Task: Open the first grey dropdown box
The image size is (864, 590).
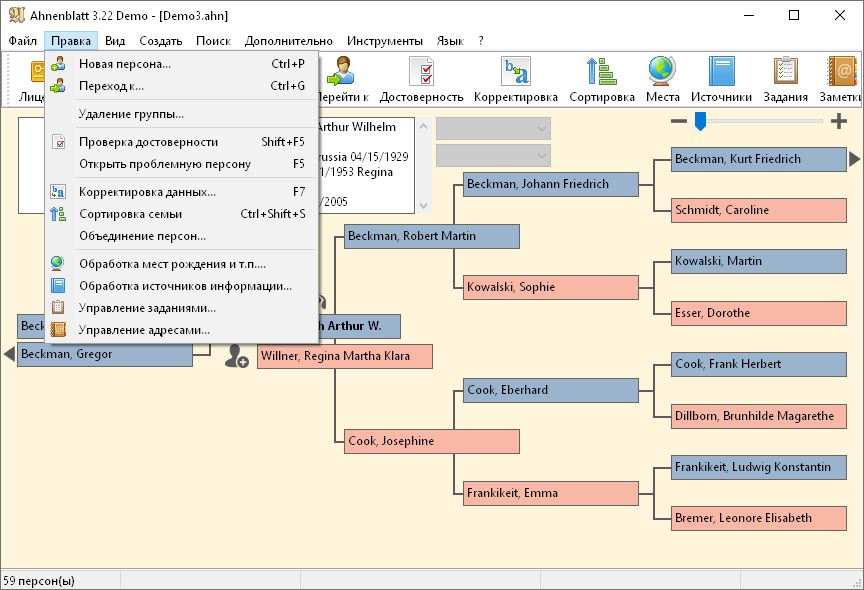Action: 493,129
